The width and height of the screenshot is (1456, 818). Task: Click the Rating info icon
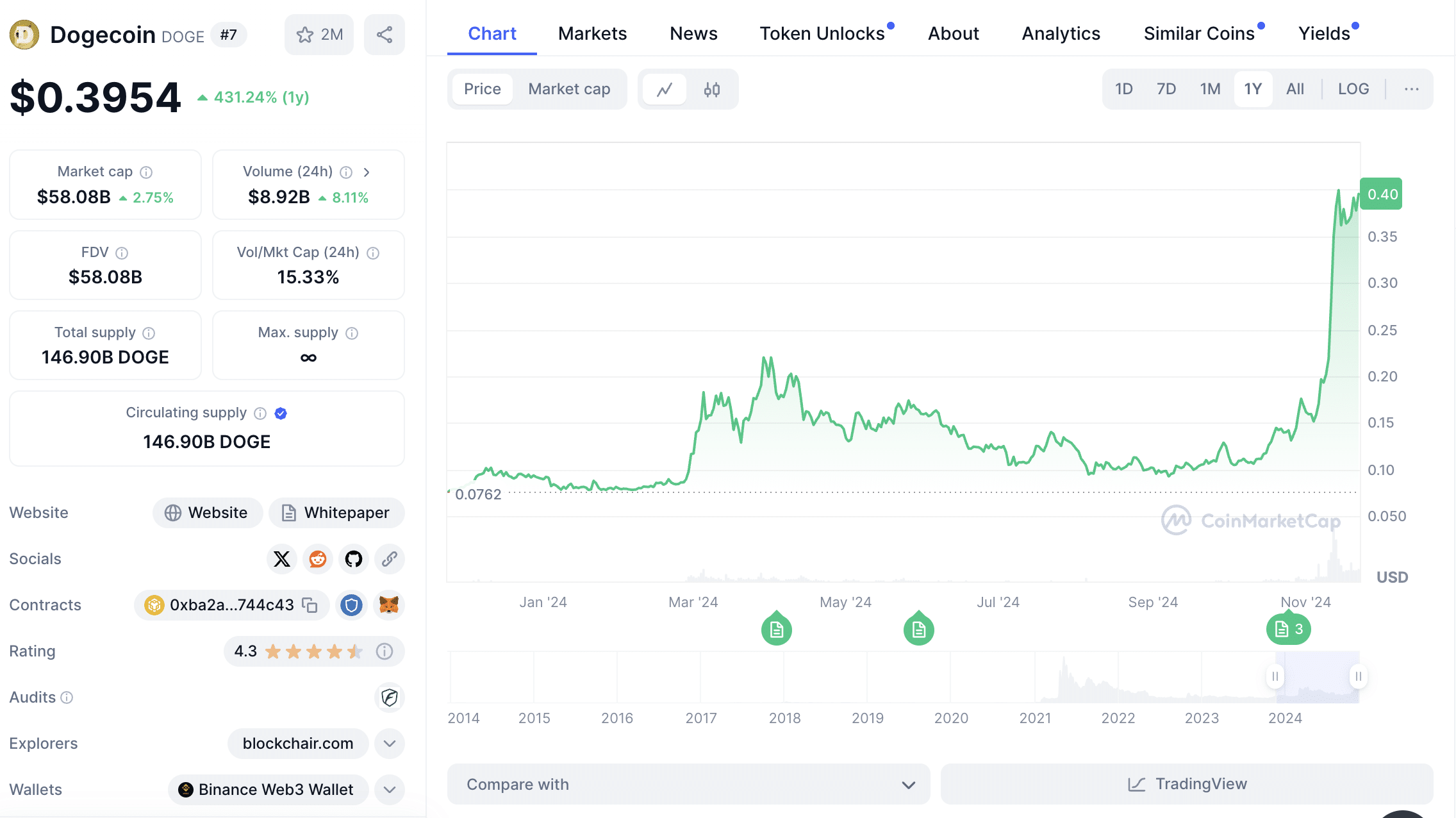(x=385, y=651)
